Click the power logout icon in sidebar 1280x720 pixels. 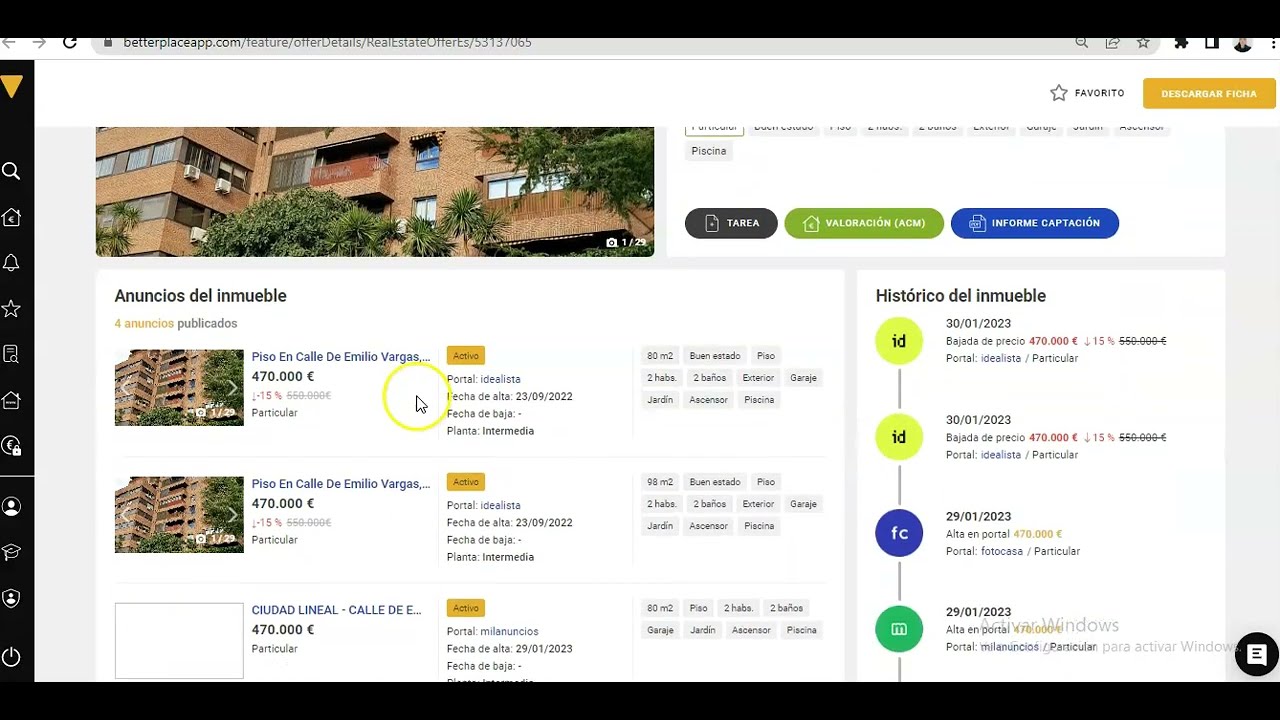tap(11, 657)
